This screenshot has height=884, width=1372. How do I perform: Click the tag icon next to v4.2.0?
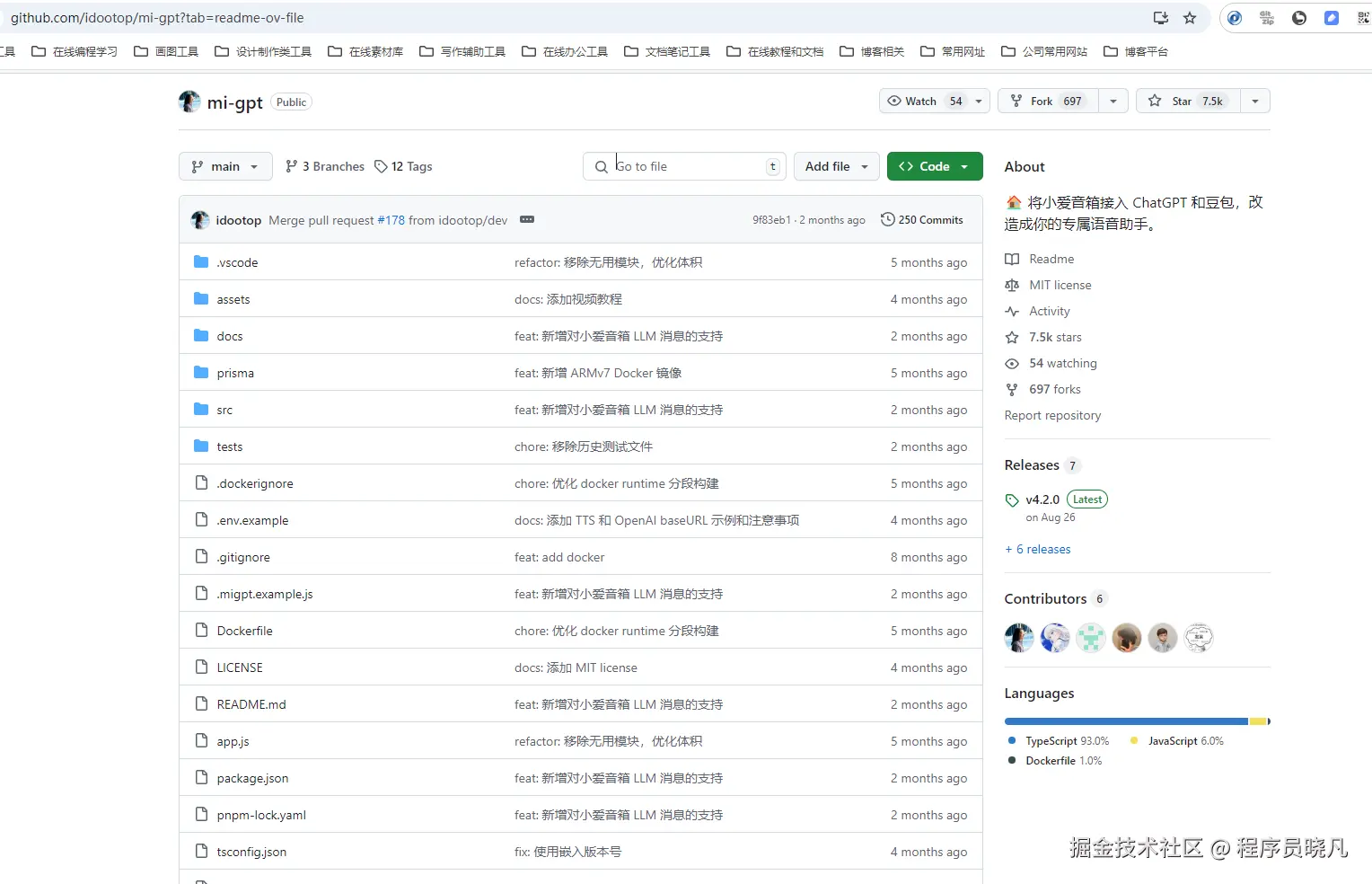[1012, 500]
